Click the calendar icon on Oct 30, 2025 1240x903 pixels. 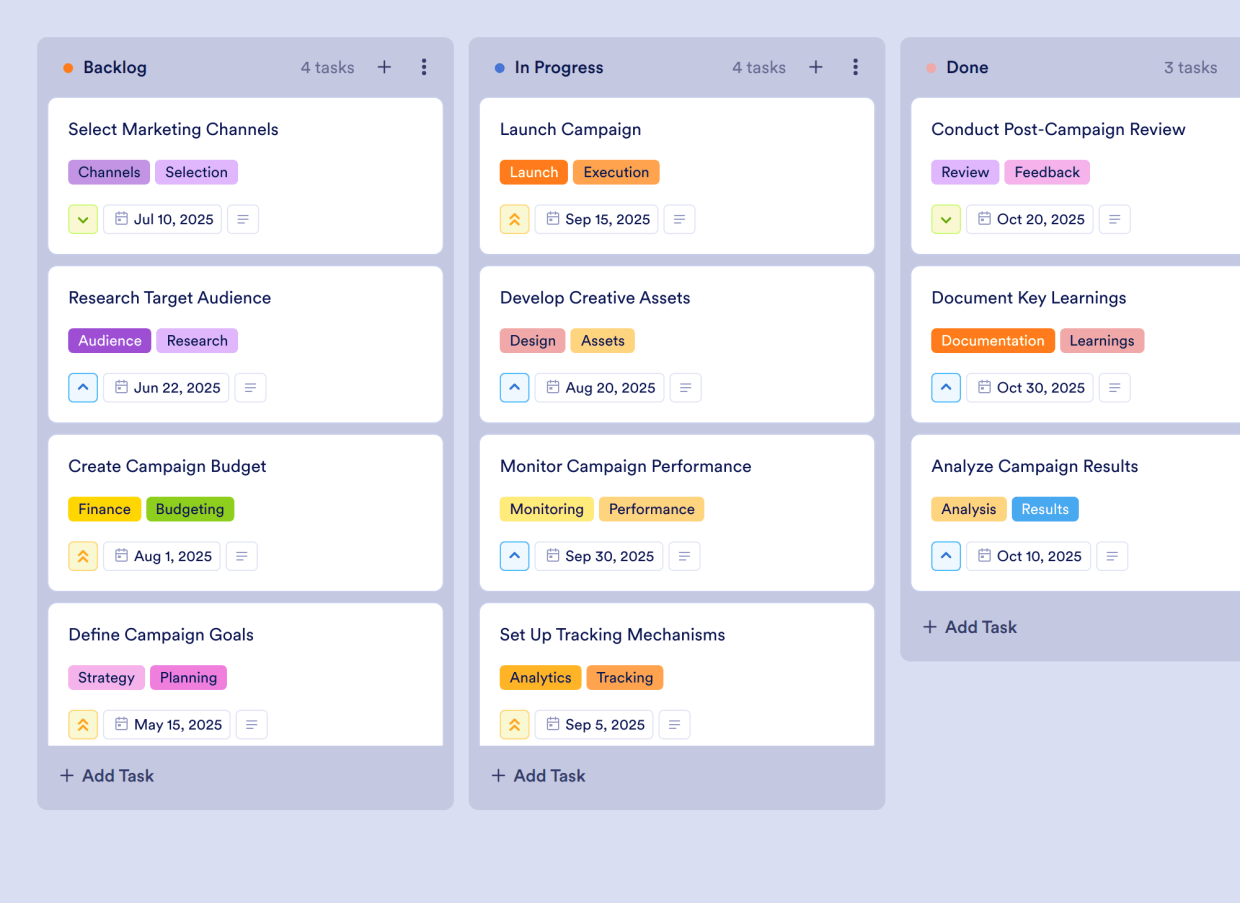[x=983, y=387]
